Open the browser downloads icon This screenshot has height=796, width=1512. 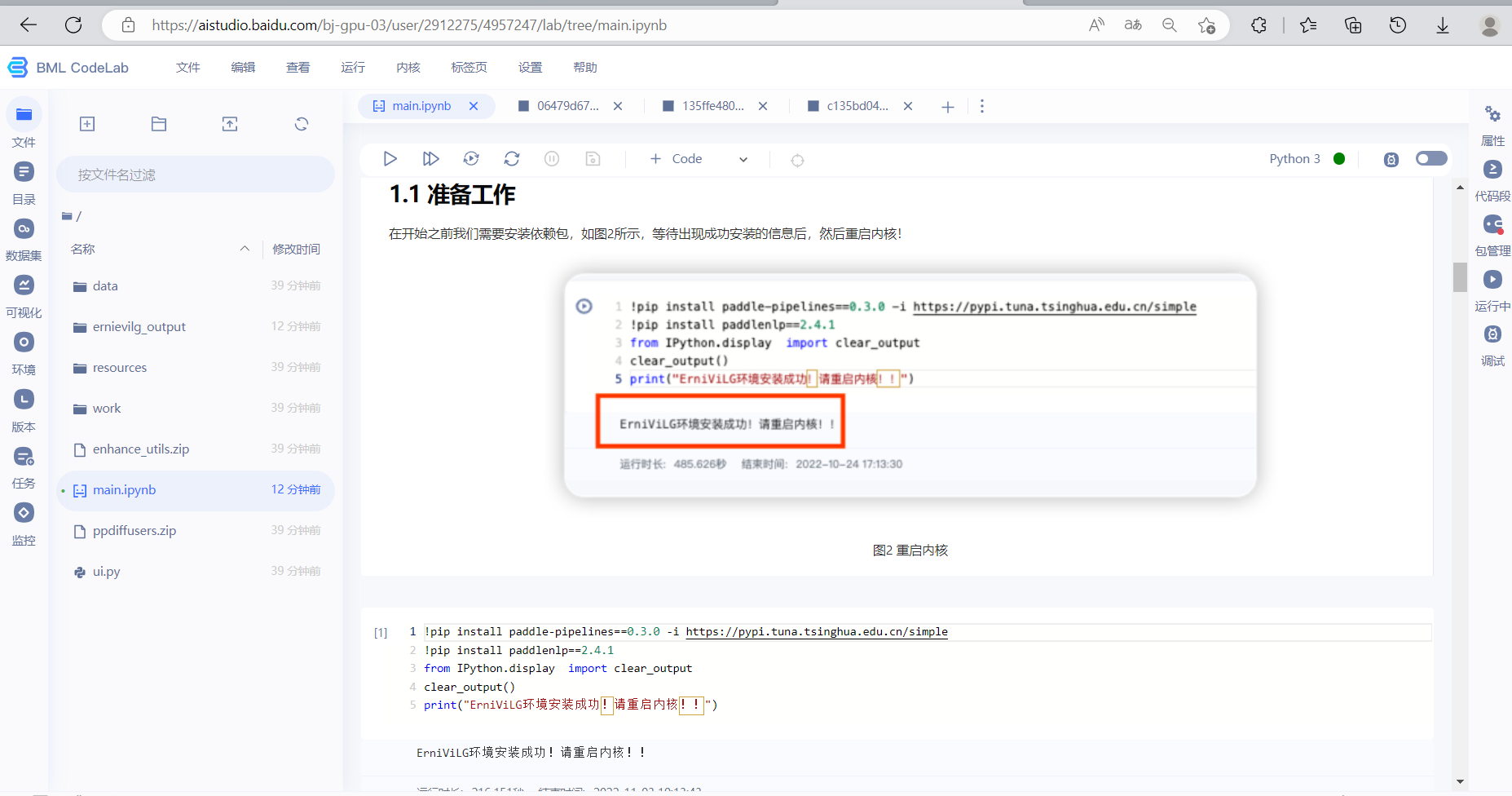pos(1442,25)
